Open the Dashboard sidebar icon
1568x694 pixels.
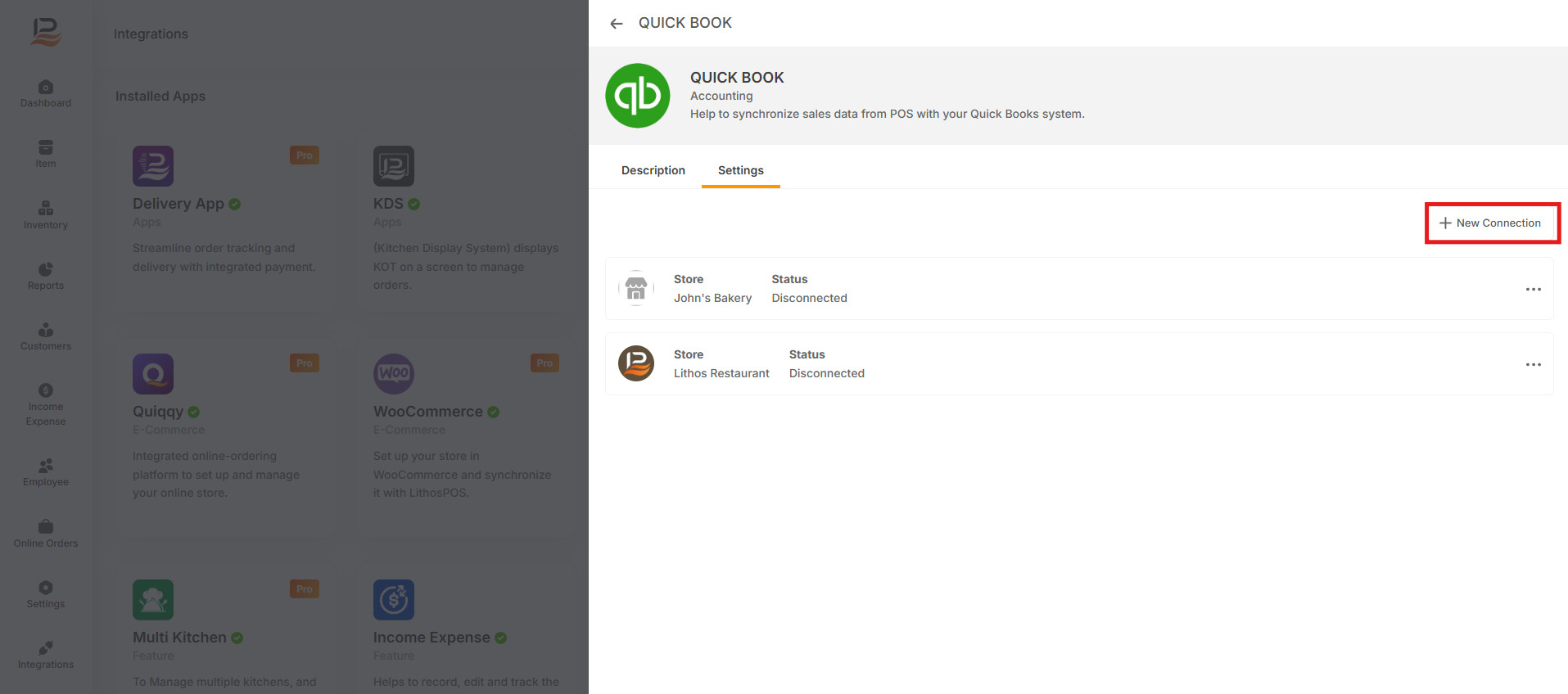(x=46, y=93)
